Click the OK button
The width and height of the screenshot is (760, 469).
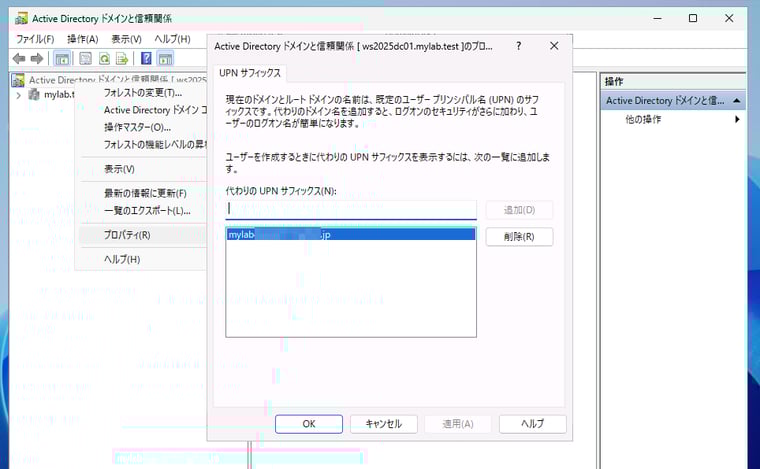tap(309, 424)
